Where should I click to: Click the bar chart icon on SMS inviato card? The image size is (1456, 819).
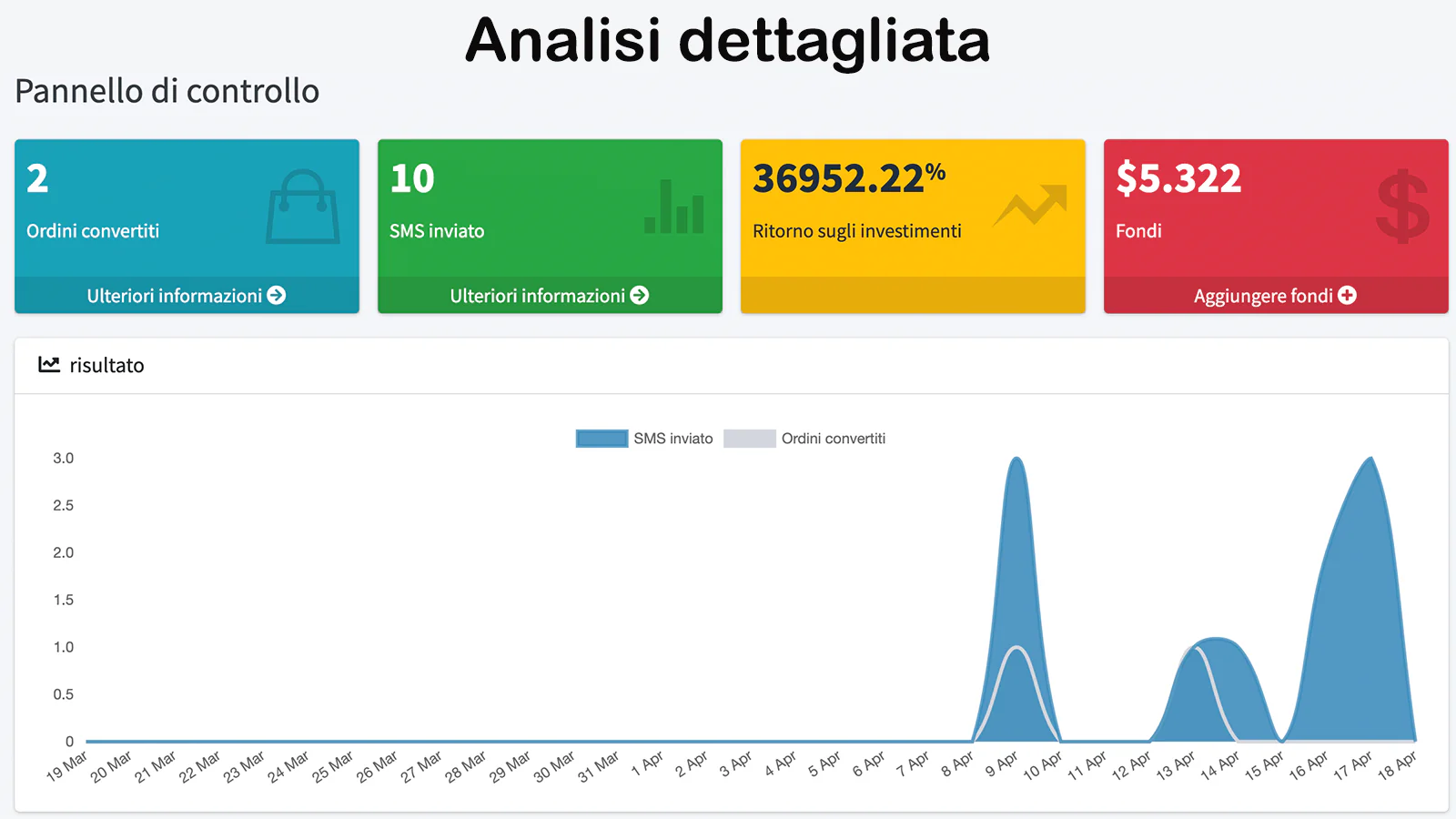[674, 207]
